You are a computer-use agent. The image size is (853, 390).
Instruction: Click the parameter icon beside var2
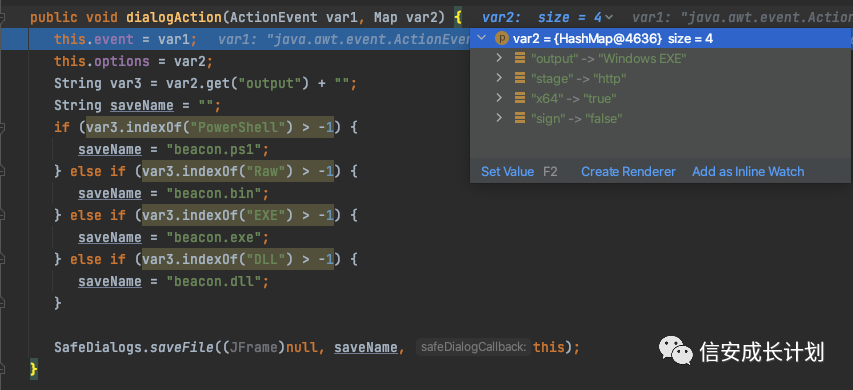pyautogui.click(x=502, y=39)
